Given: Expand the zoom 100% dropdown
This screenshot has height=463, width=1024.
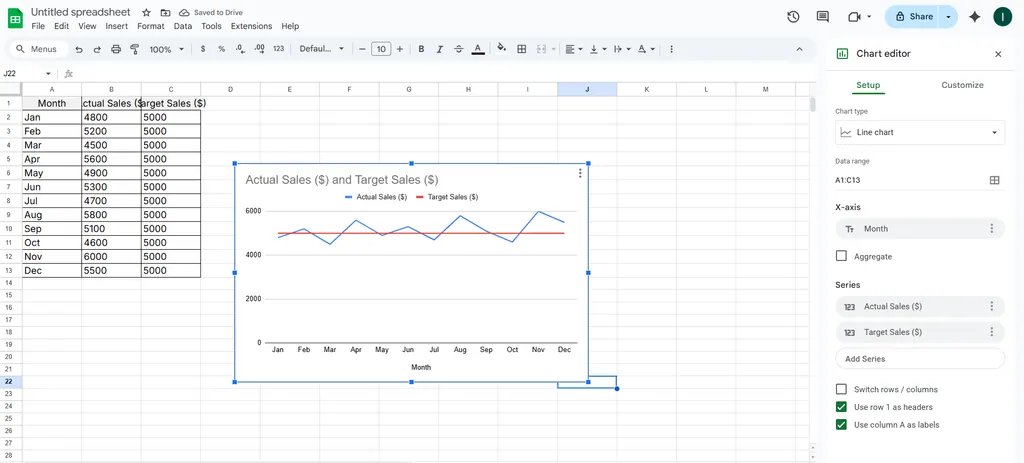Looking at the screenshot, I should pyautogui.click(x=166, y=49).
